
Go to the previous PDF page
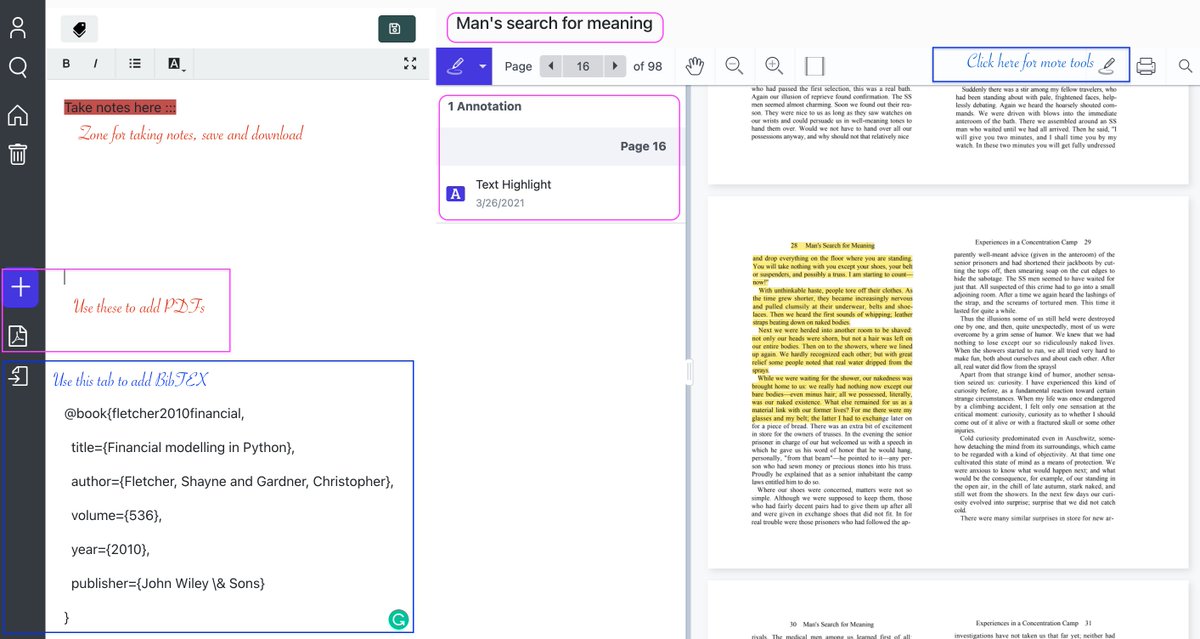[550, 66]
